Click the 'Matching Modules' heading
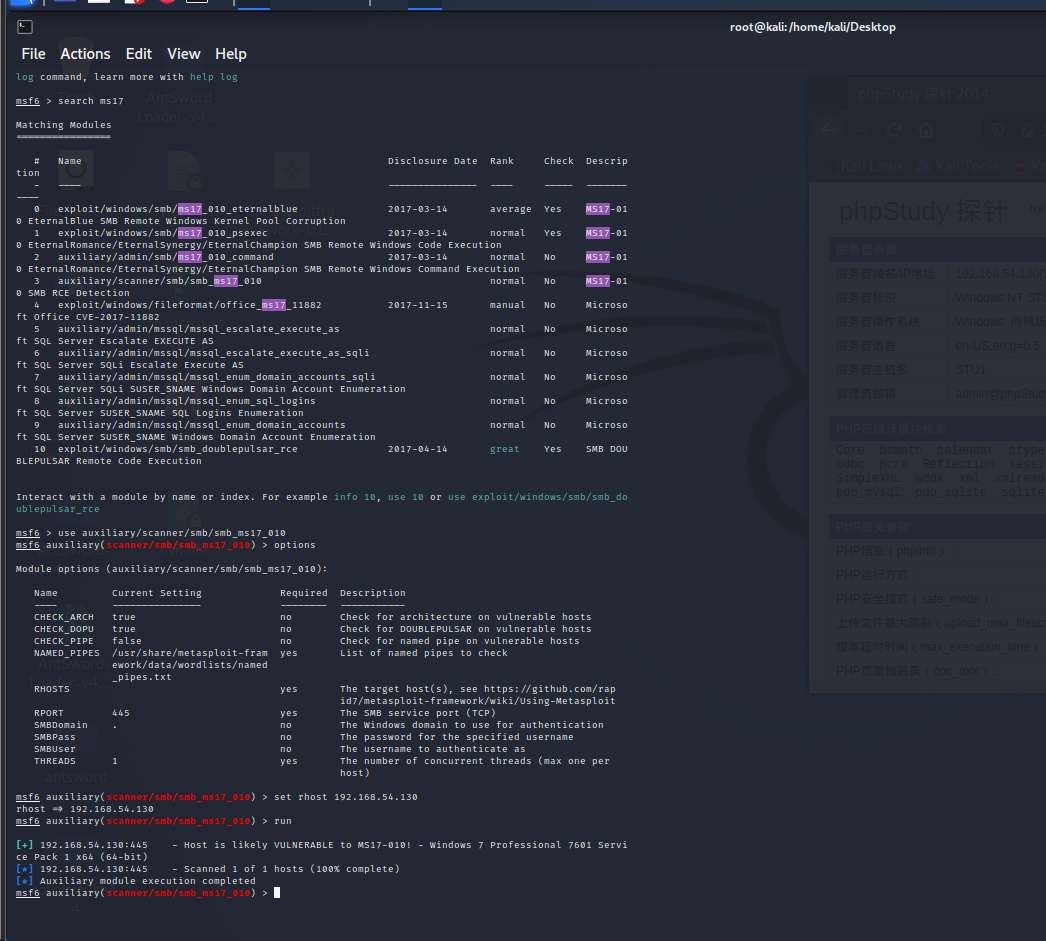1046x941 pixels. 63,125
